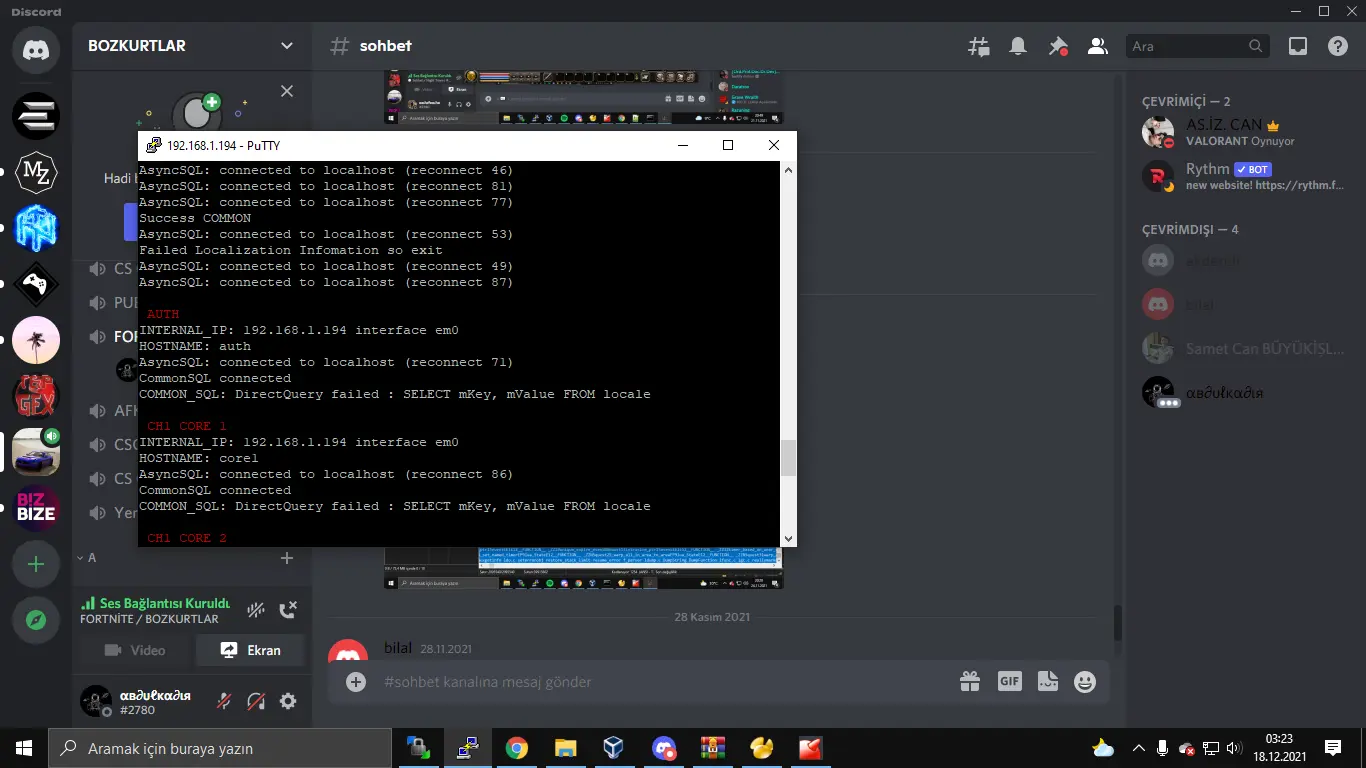This screenshot has height=768, width=1366.
Task: Deafen yourself with the headphone icon
Action: pos(255,701)
